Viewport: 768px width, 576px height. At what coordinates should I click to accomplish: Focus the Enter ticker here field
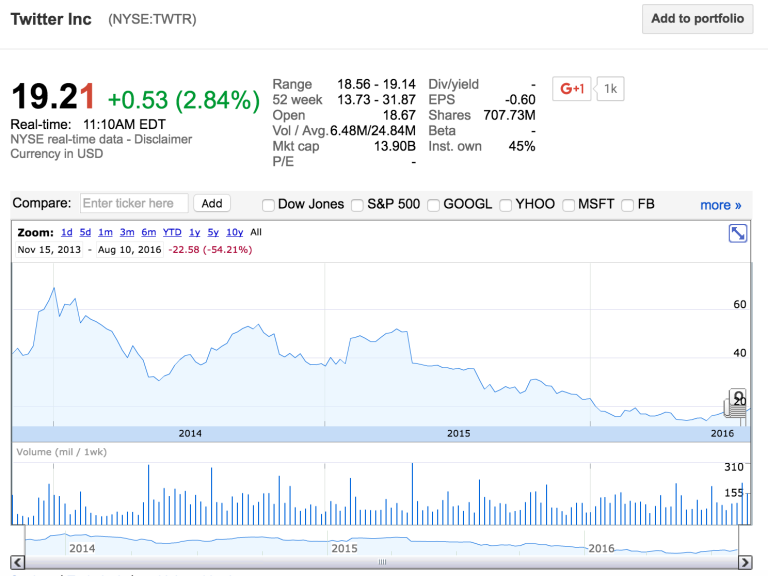[x=134, y=203]
